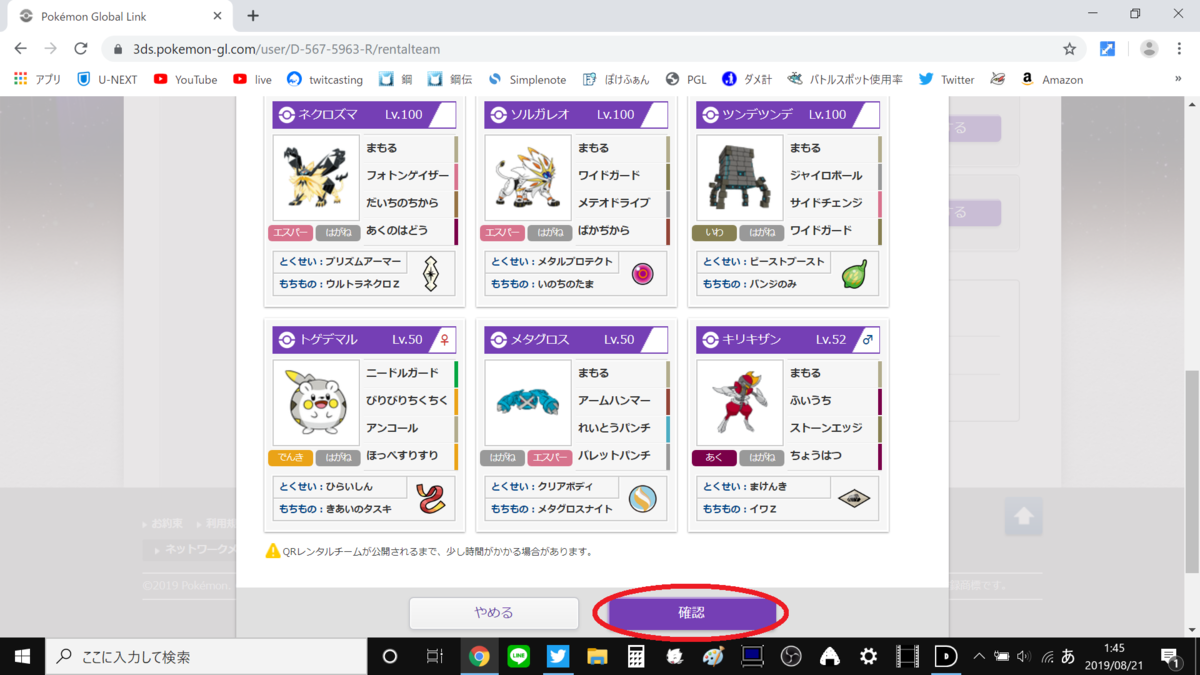
Task: Open a new browser tab
Action: click(x=253, y=15)
